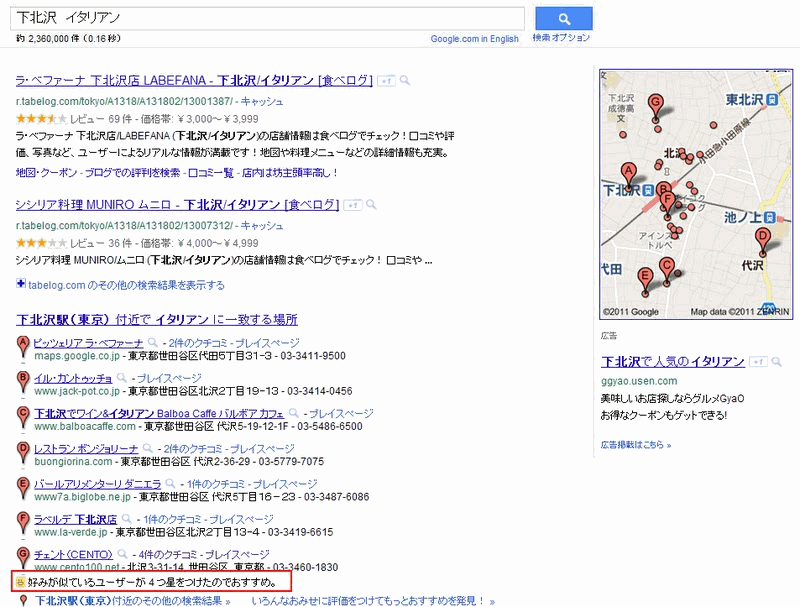Open 2件のクチコミ for ピッツェリア ラ・ベファーナ
The image size is (800, 607).
pos(197,343)
